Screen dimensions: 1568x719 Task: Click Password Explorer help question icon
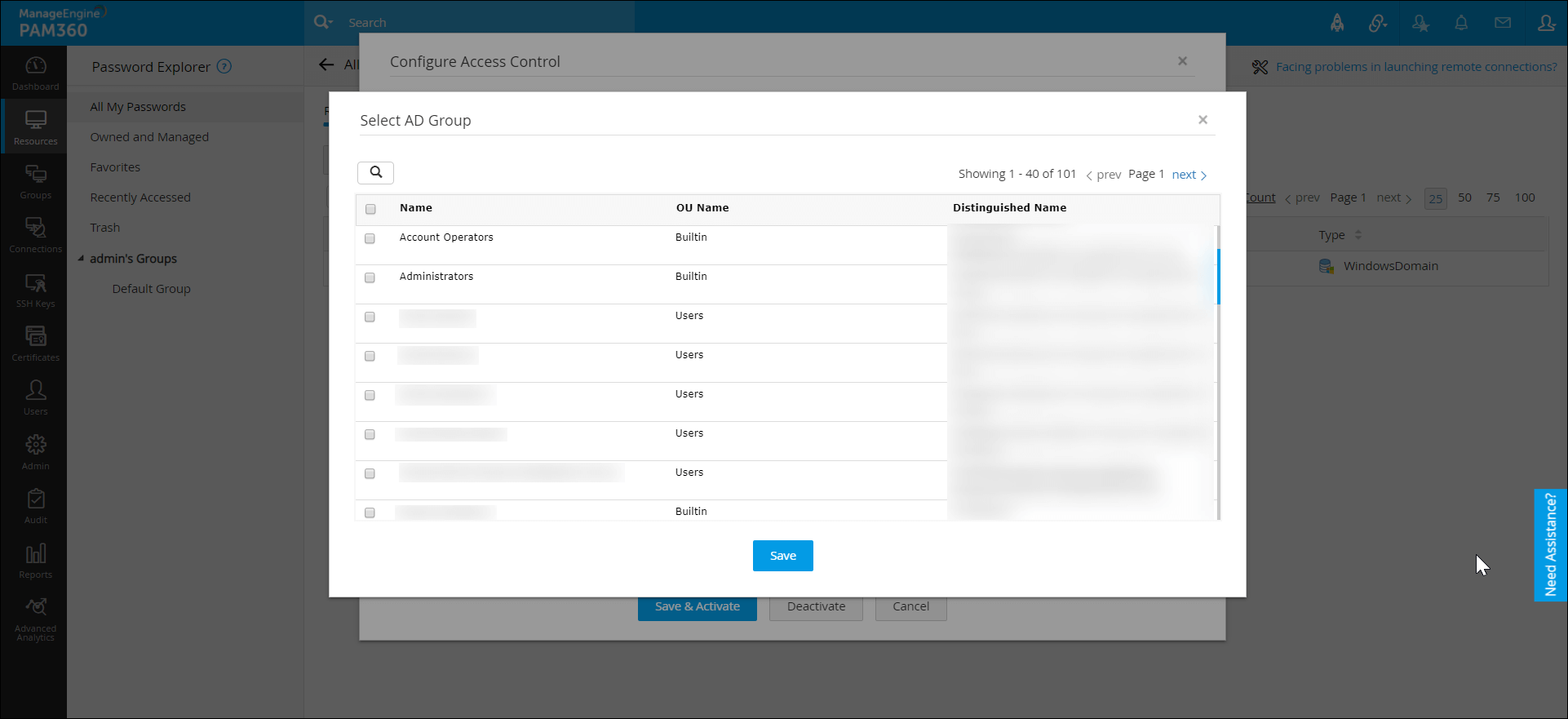click(224, 66)
